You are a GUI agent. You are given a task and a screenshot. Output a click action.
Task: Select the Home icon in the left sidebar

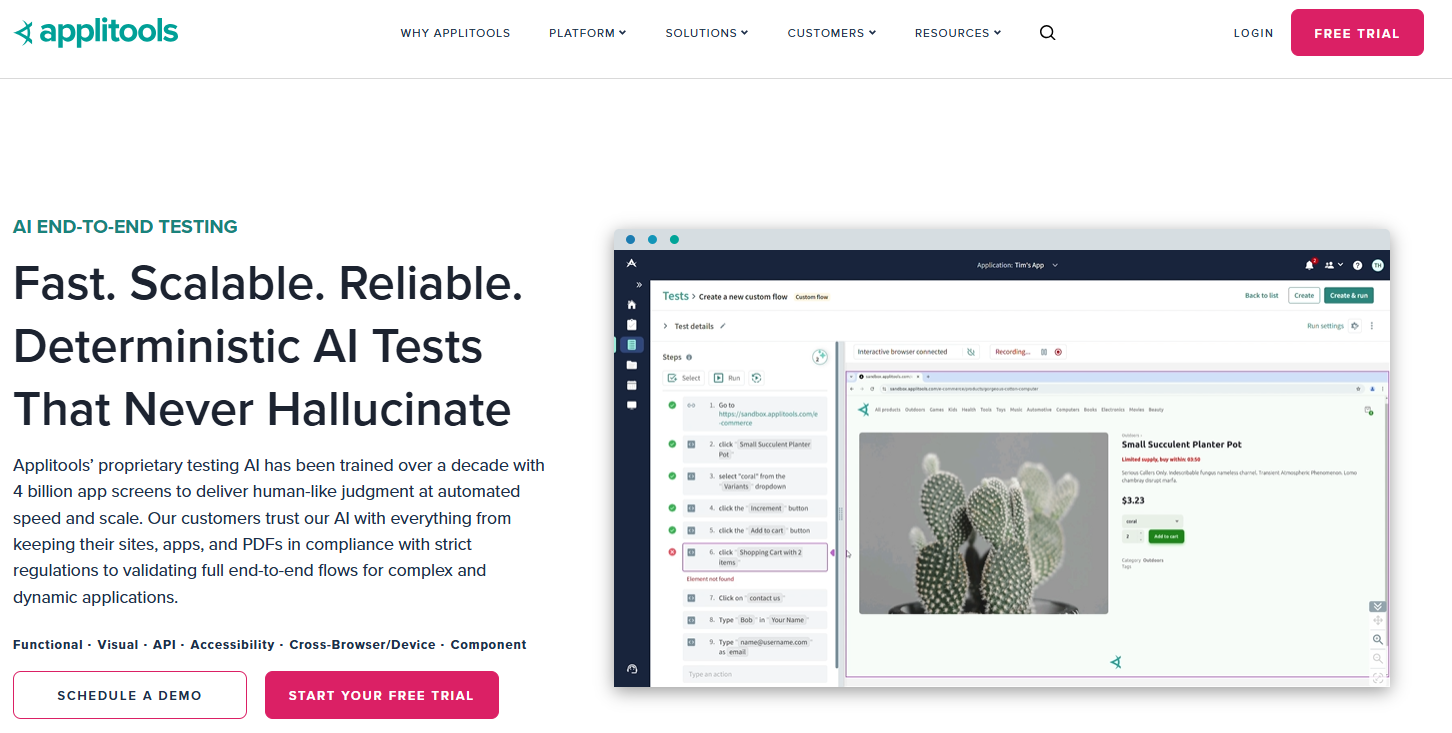(x=631, y=305)
